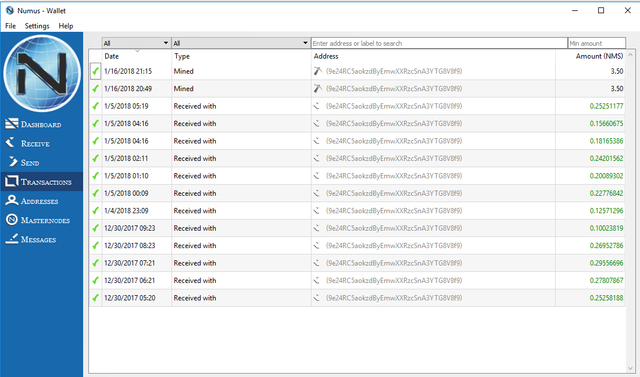Image resolution: width=640 pixels, height=377 pixels.
Task: Click confirmed checkmark of 1/5/2018 05:19 row
Action: [x=96, y=106]
